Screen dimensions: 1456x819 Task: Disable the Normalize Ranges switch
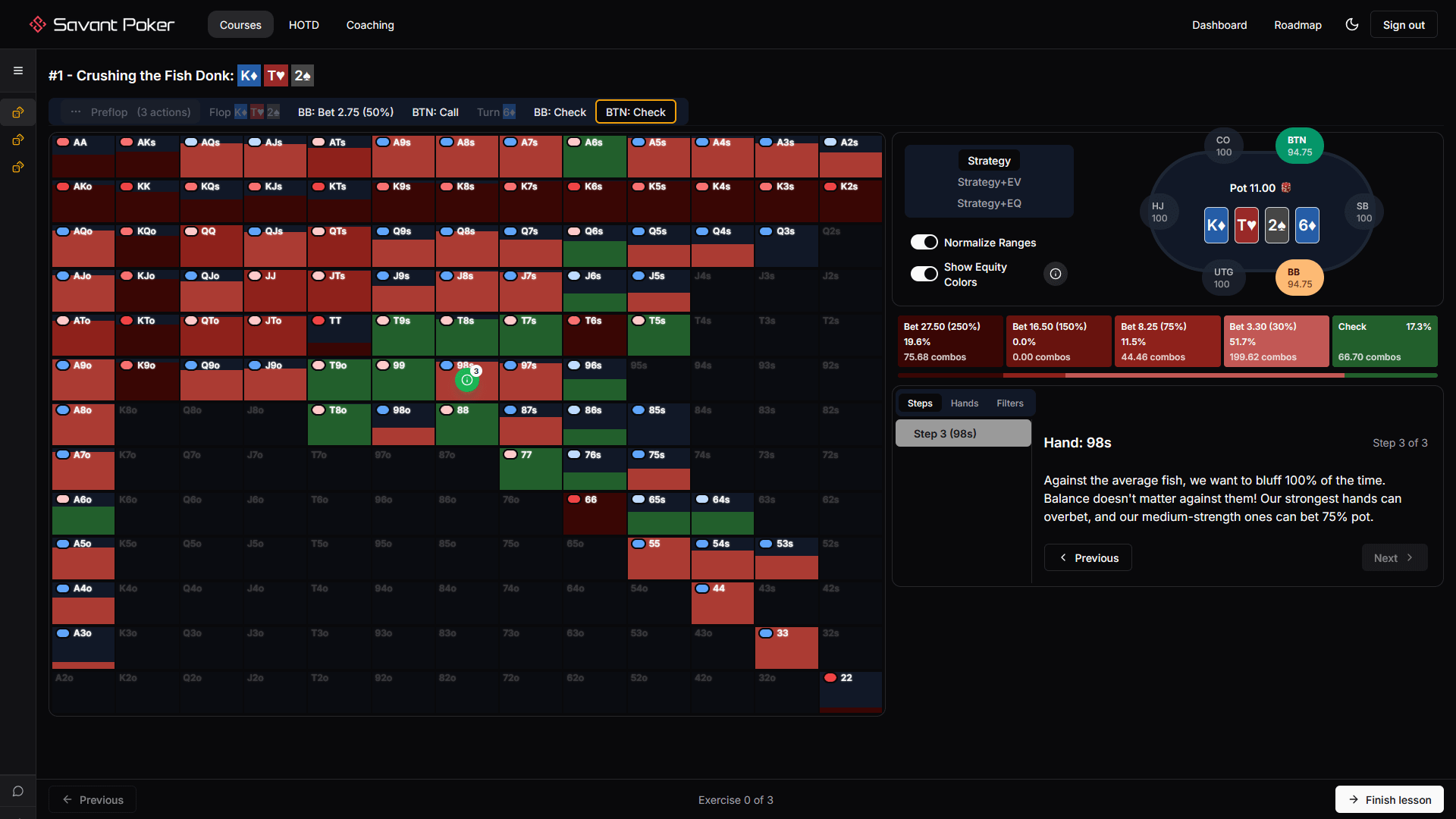point(924,242)
